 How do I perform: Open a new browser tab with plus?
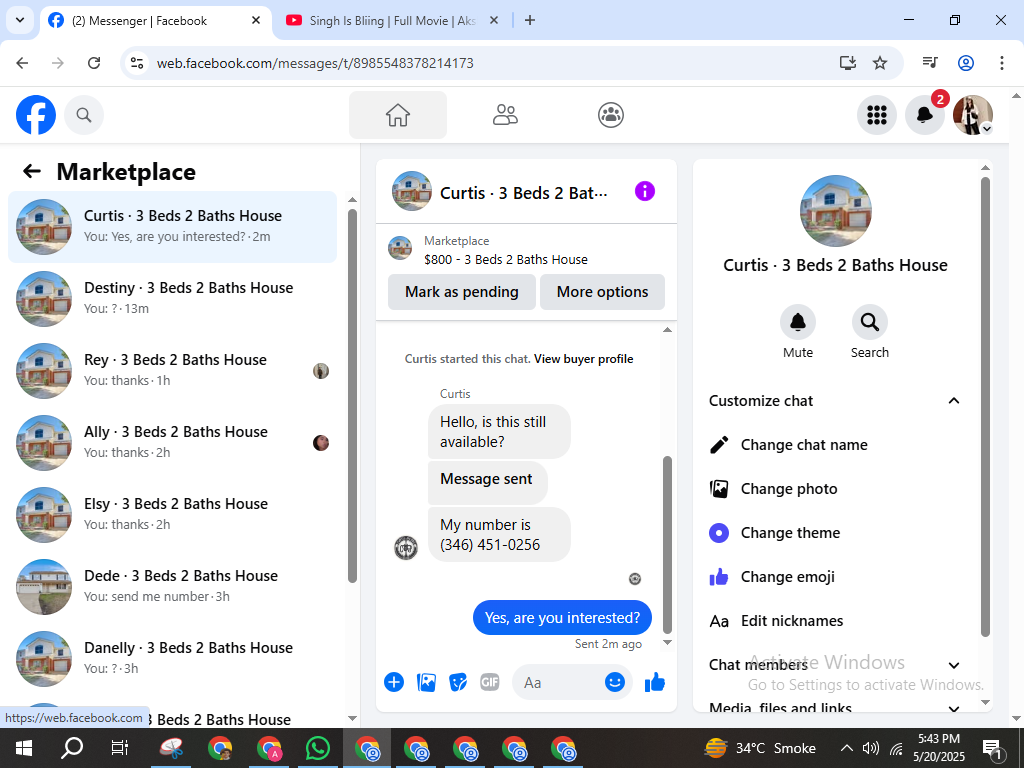530,20
